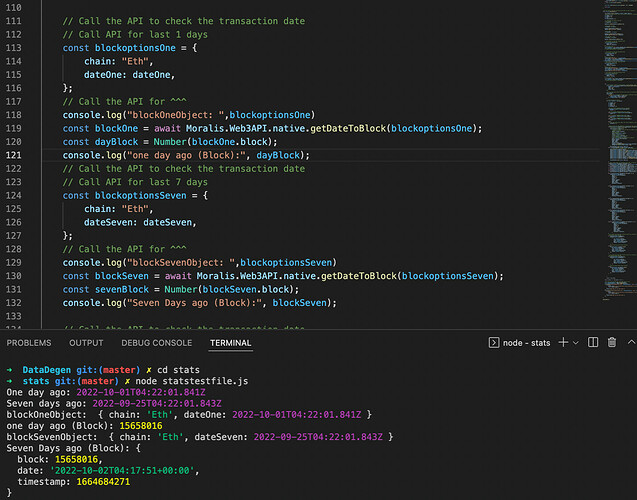This screenshot has width=637, height=500.
Task: Open the DEBUG CONSOLE tab
Action: point(156,343)
